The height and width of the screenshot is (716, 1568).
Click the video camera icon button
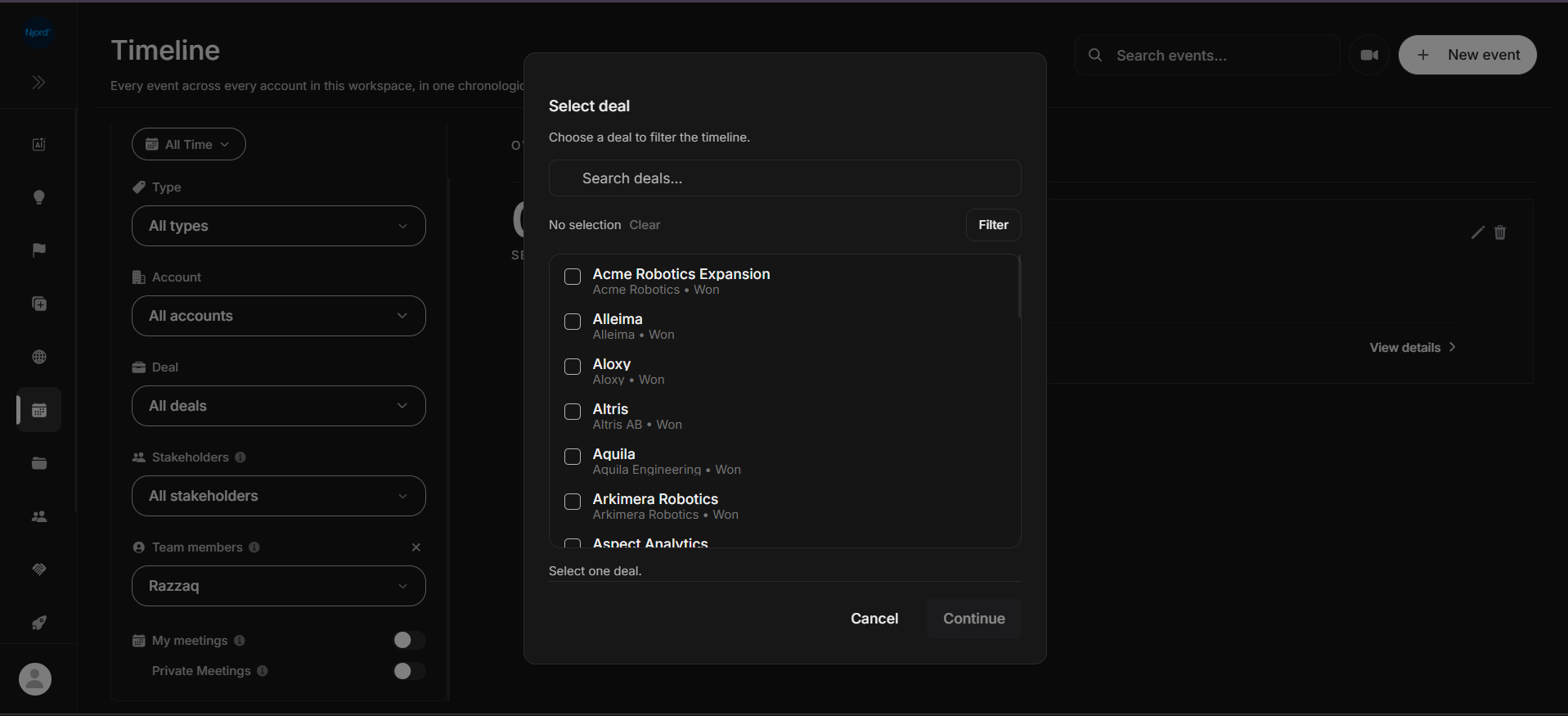[x=1369, y=55]
